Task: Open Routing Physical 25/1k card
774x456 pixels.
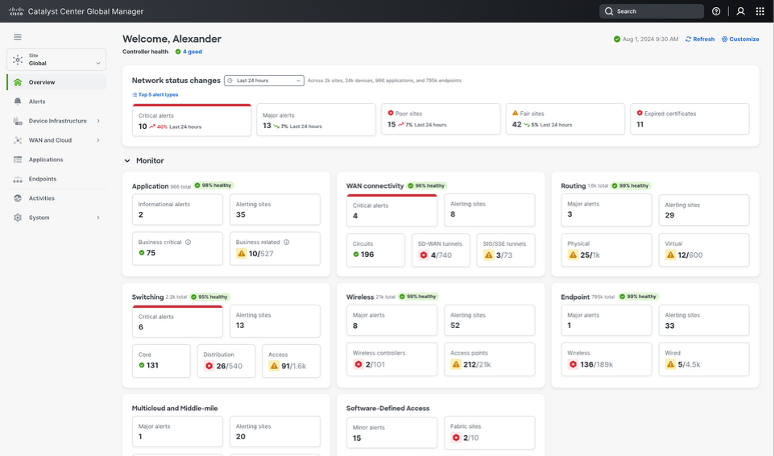Action: [x=606, y=250]
